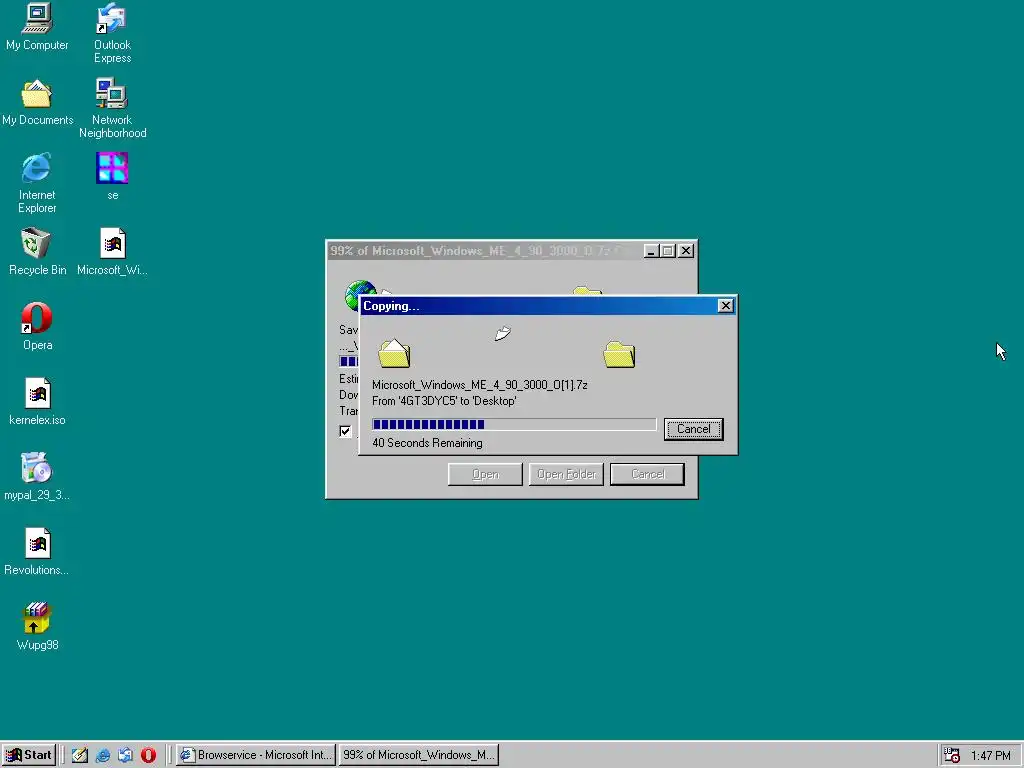The image size is (1024, 768).
Task: Click the 1:47 PM system clock
Action: 990,756
